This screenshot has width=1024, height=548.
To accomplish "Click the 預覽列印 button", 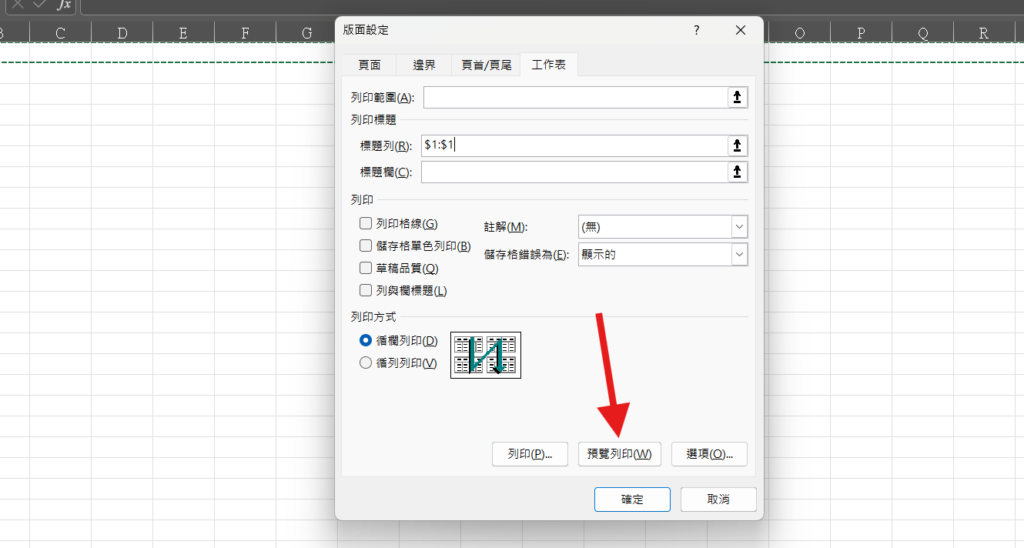I will pyautogui.click(x=620, y=454).
